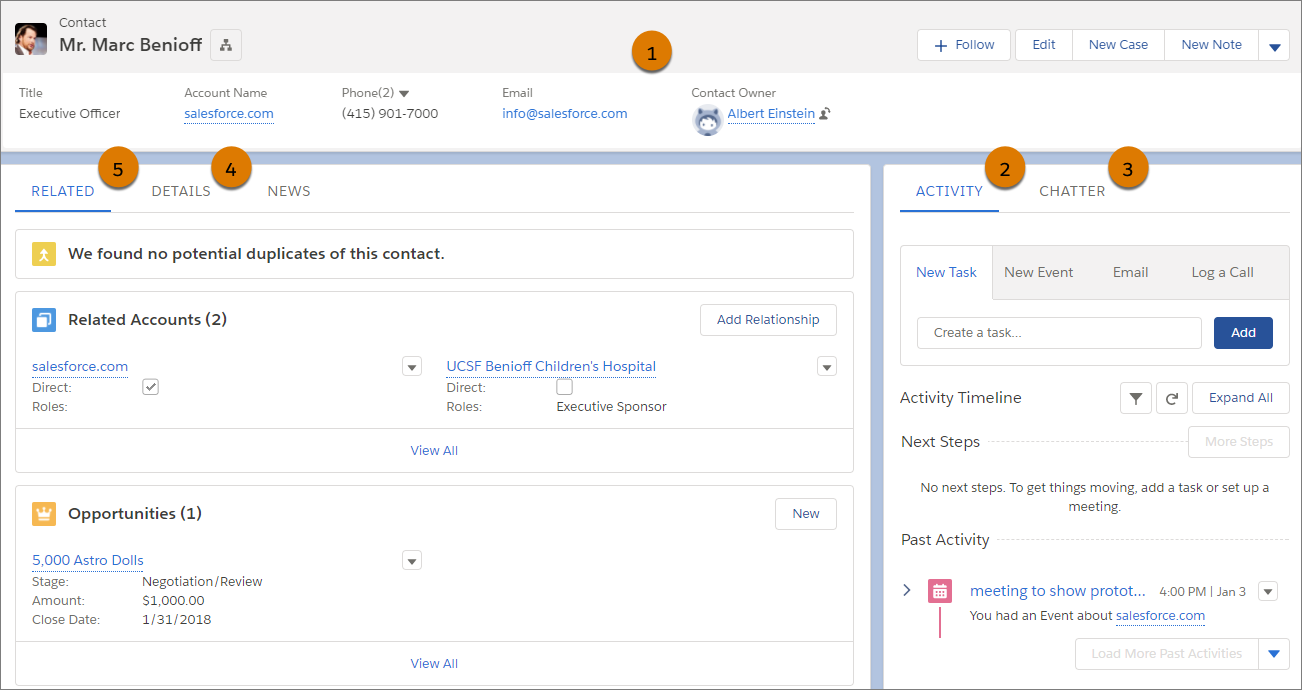This screenshot has width=1302, height=690.
Task: Click the contact hierarchy icon beside the name
Action: 226,45
